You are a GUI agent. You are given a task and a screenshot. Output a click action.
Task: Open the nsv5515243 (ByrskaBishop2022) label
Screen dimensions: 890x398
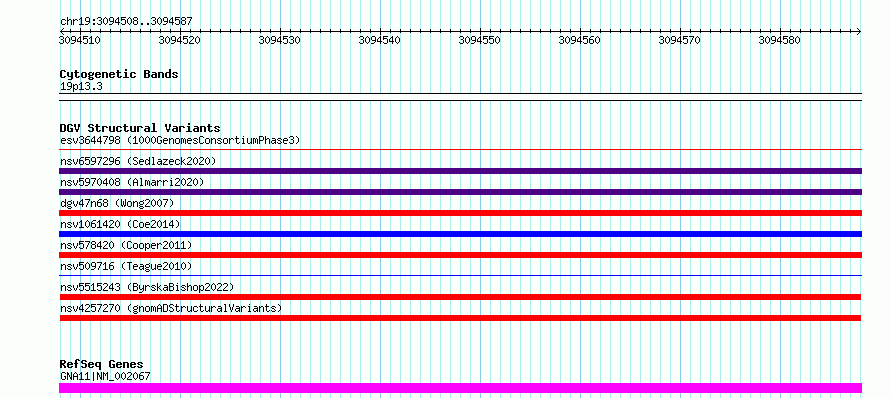[x=147, y=287]
